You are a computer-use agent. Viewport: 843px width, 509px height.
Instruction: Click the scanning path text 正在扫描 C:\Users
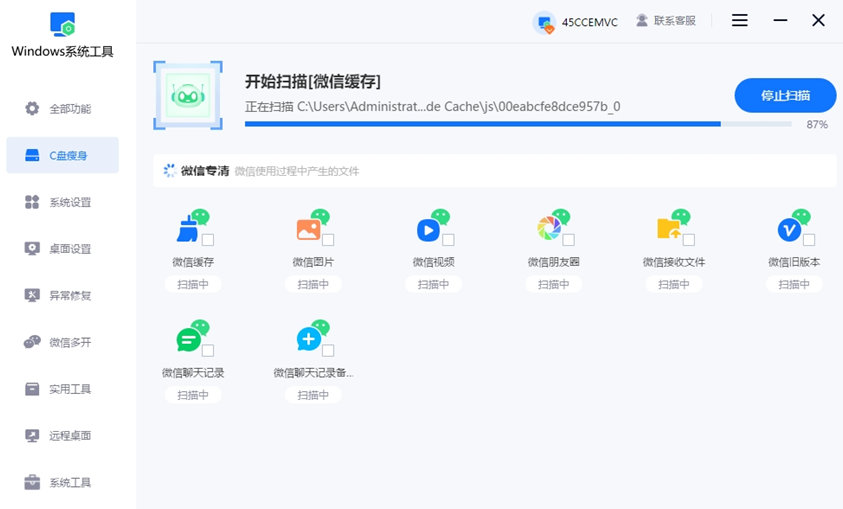(433, 106)
